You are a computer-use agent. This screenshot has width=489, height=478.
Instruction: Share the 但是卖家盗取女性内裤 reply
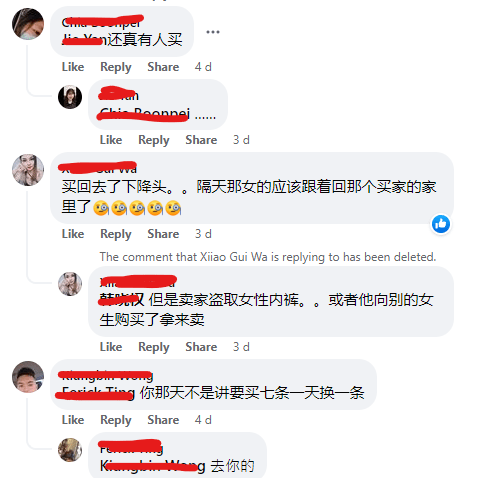pos(201,347)
